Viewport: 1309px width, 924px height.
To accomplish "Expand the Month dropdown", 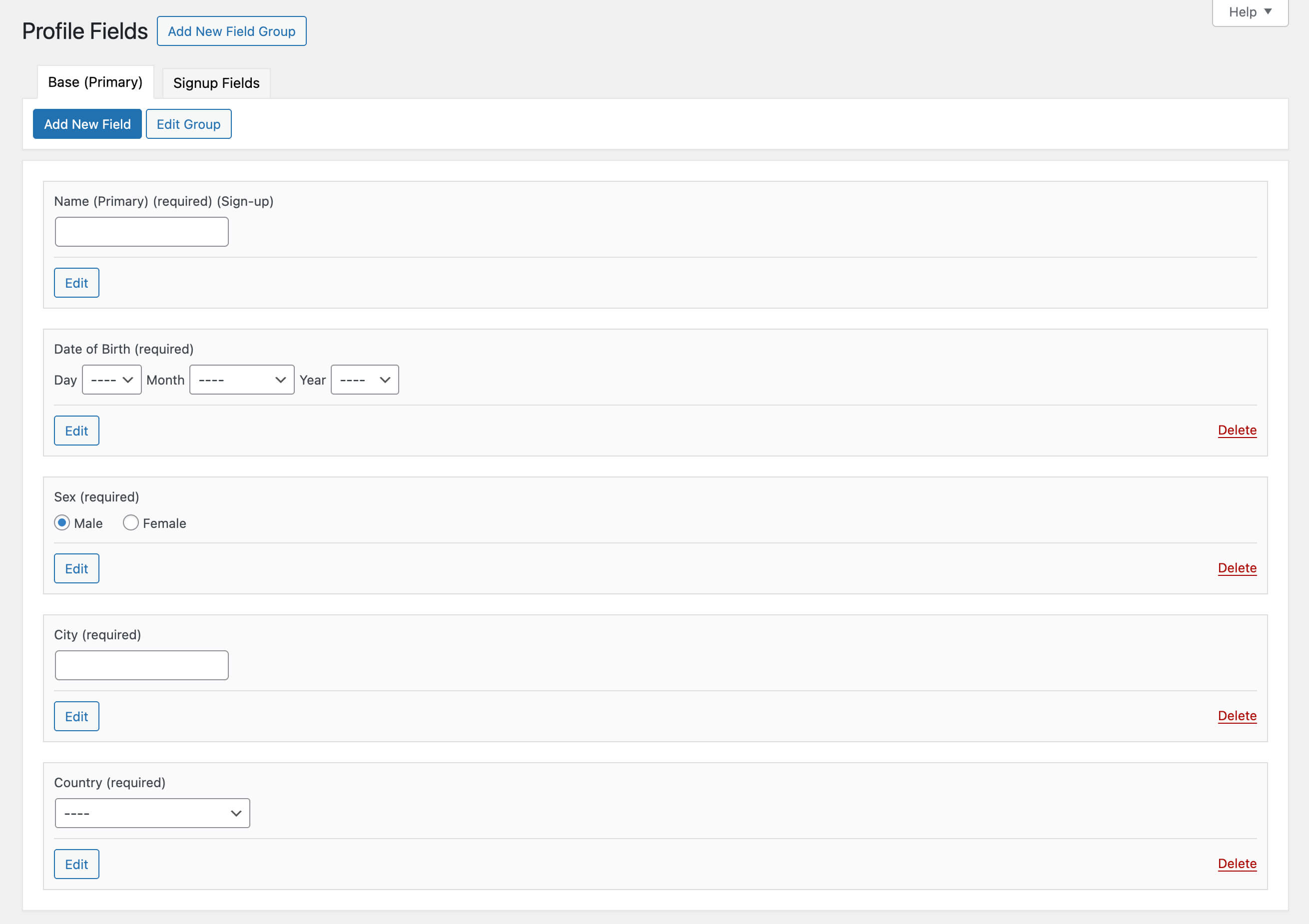I will [242, 380].
